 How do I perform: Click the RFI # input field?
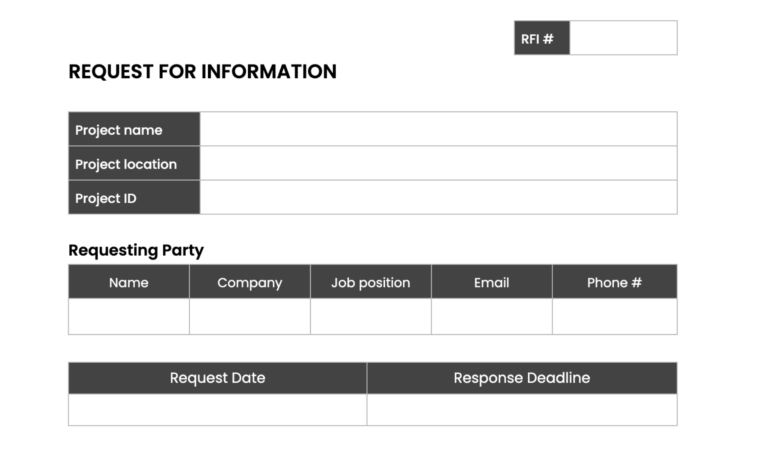[623, 38]
